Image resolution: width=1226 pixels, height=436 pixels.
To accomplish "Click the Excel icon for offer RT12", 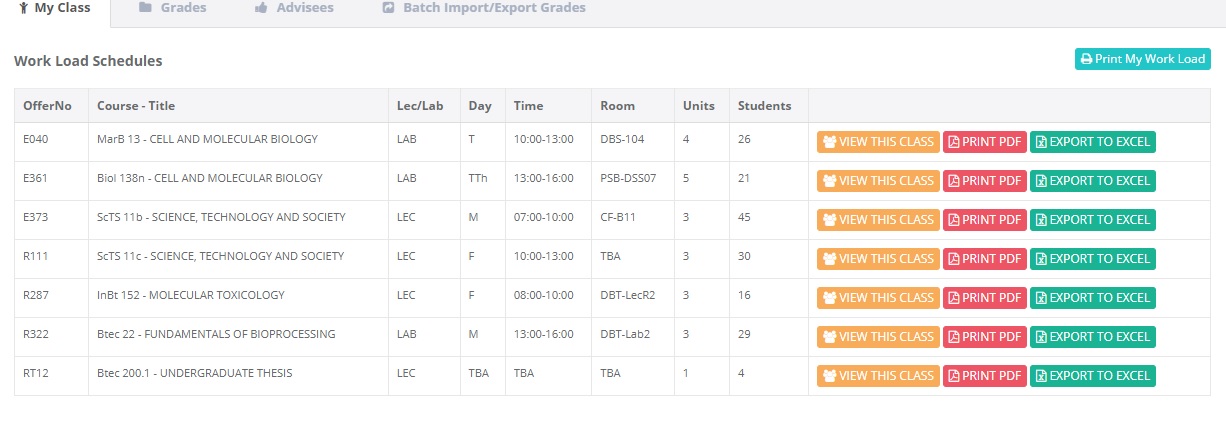I will pos(1040,376).
